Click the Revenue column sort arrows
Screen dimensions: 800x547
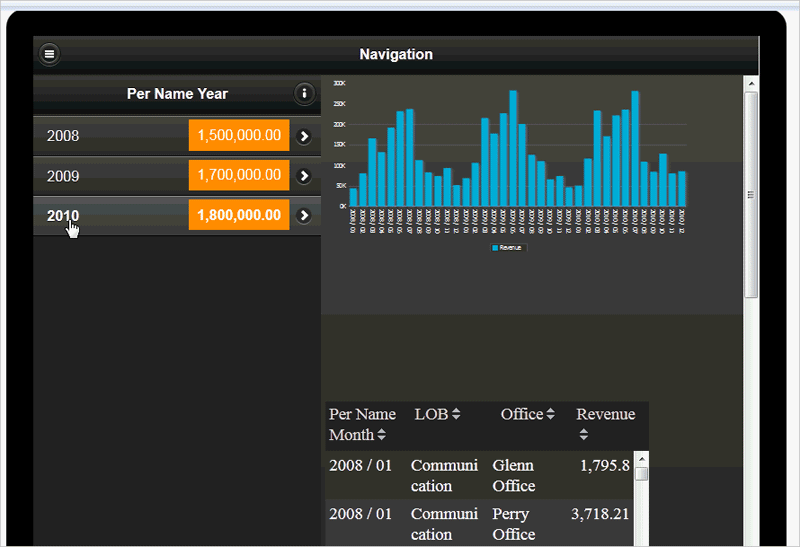[x=583, y=436]
